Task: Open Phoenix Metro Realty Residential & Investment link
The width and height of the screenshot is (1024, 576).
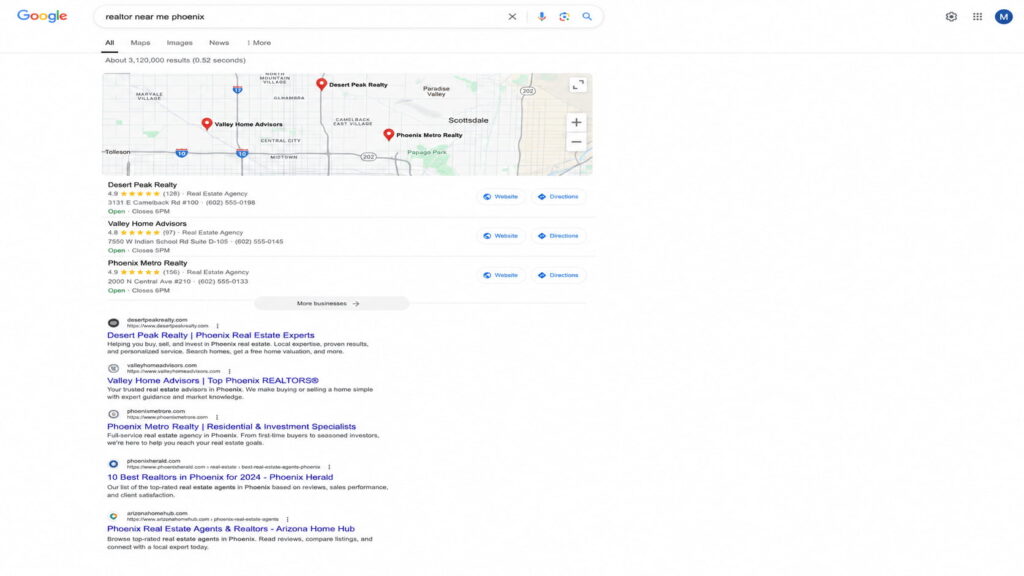Action: (231, 426)
